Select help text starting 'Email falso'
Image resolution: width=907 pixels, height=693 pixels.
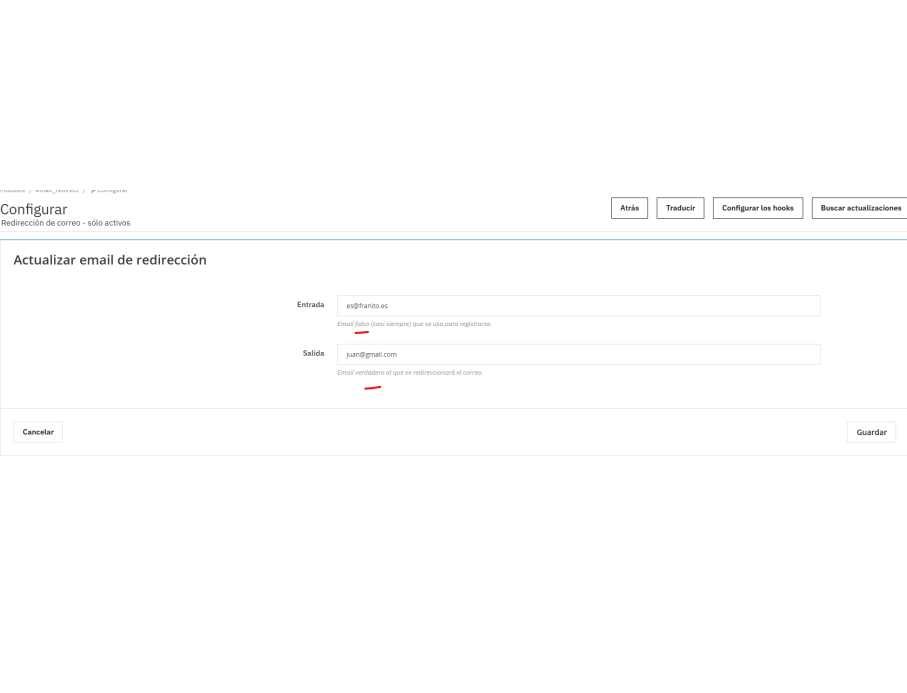[x=414, y=324]
